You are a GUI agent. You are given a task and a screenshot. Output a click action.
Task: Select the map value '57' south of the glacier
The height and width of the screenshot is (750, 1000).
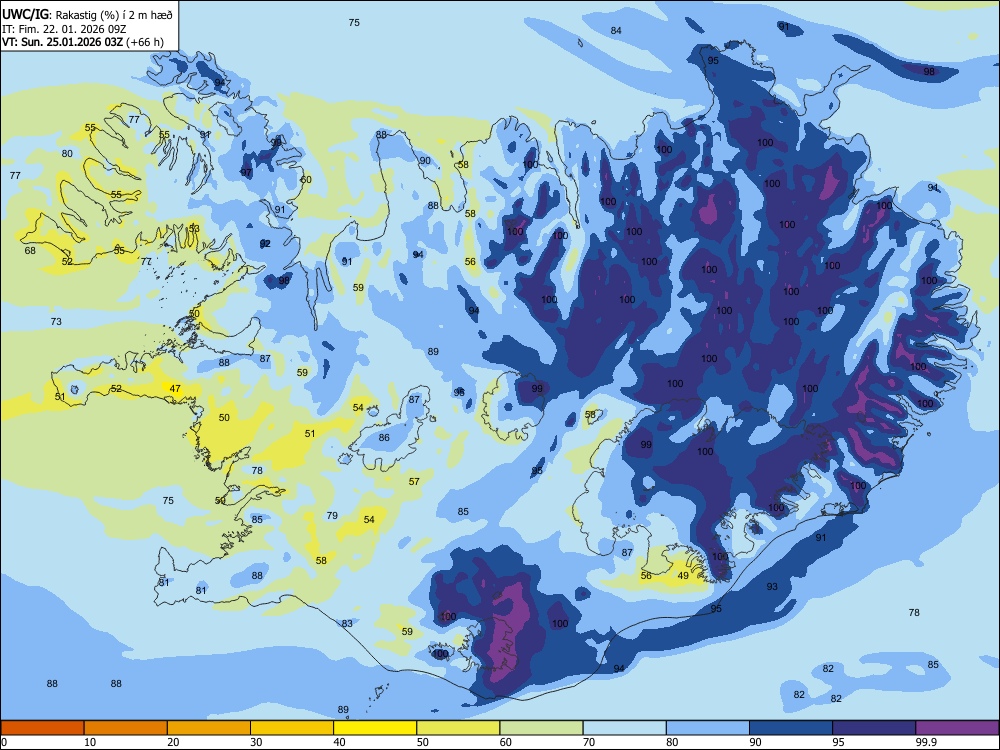(414, 482)
